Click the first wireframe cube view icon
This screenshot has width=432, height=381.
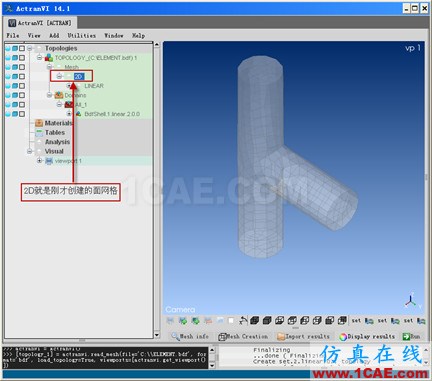280,321
